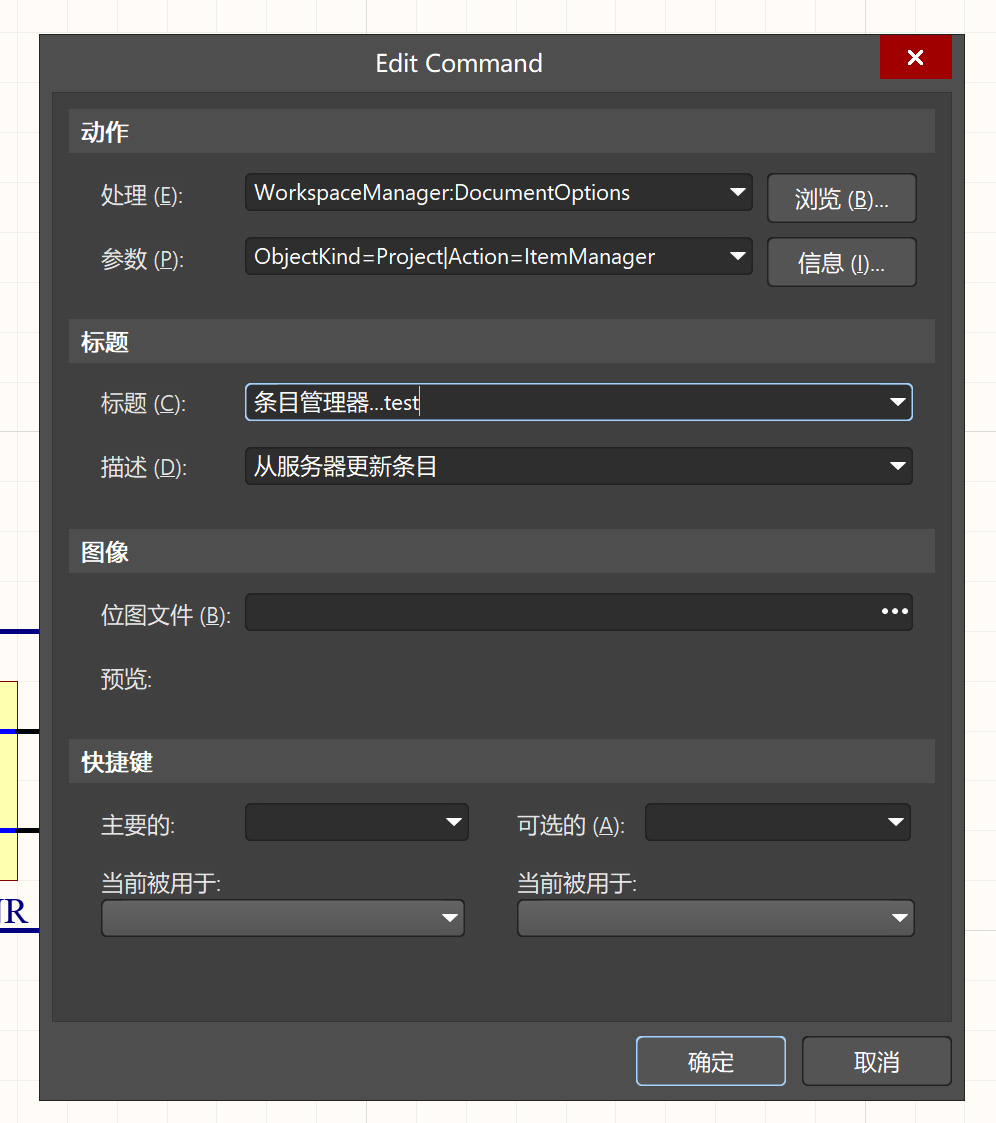Open the 参数 parameters dropdown arrow
This screenshot has height=1123, width=996.
click(738, 256)
